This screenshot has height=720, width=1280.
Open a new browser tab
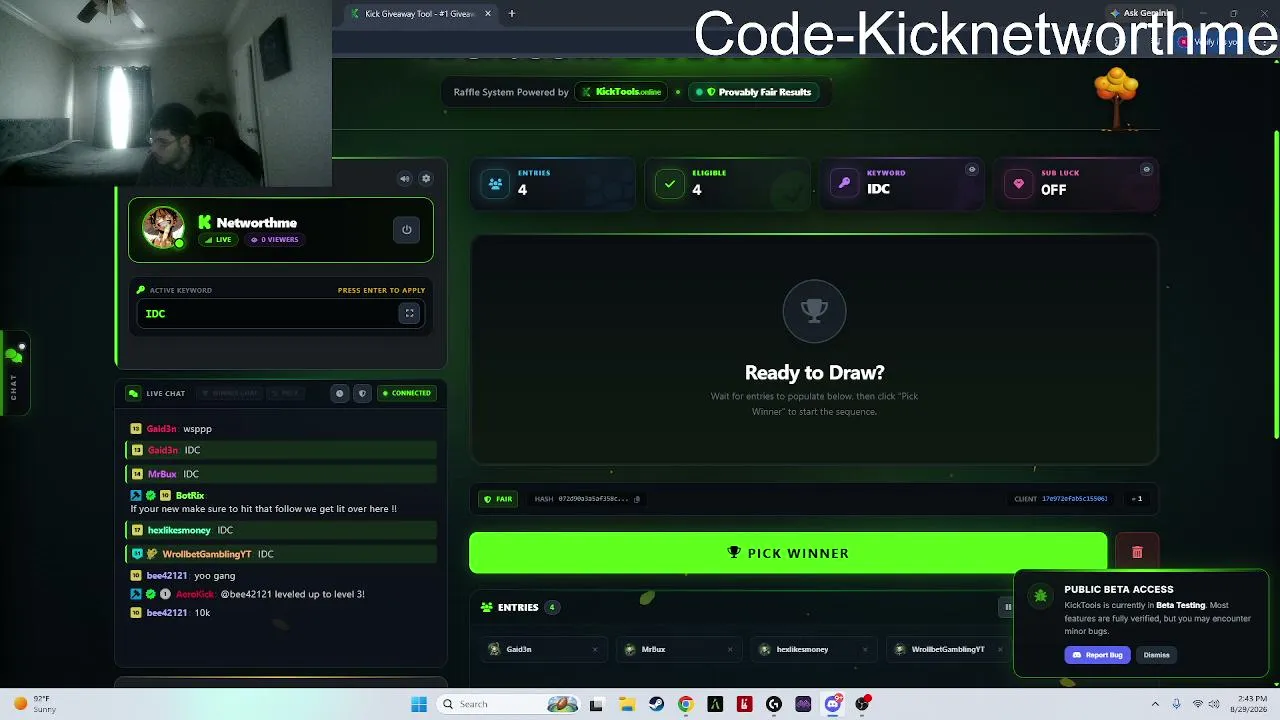(x=512, y=14)
